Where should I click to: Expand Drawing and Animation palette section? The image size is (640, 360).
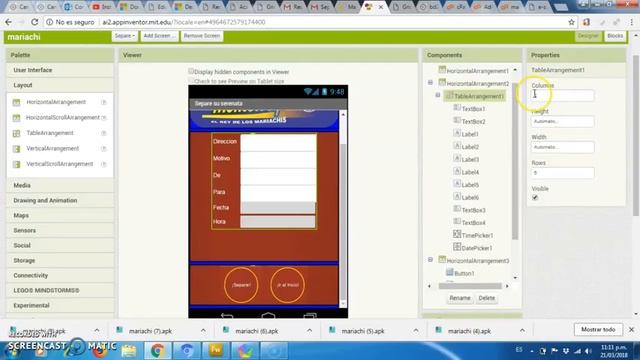(60, 200)
